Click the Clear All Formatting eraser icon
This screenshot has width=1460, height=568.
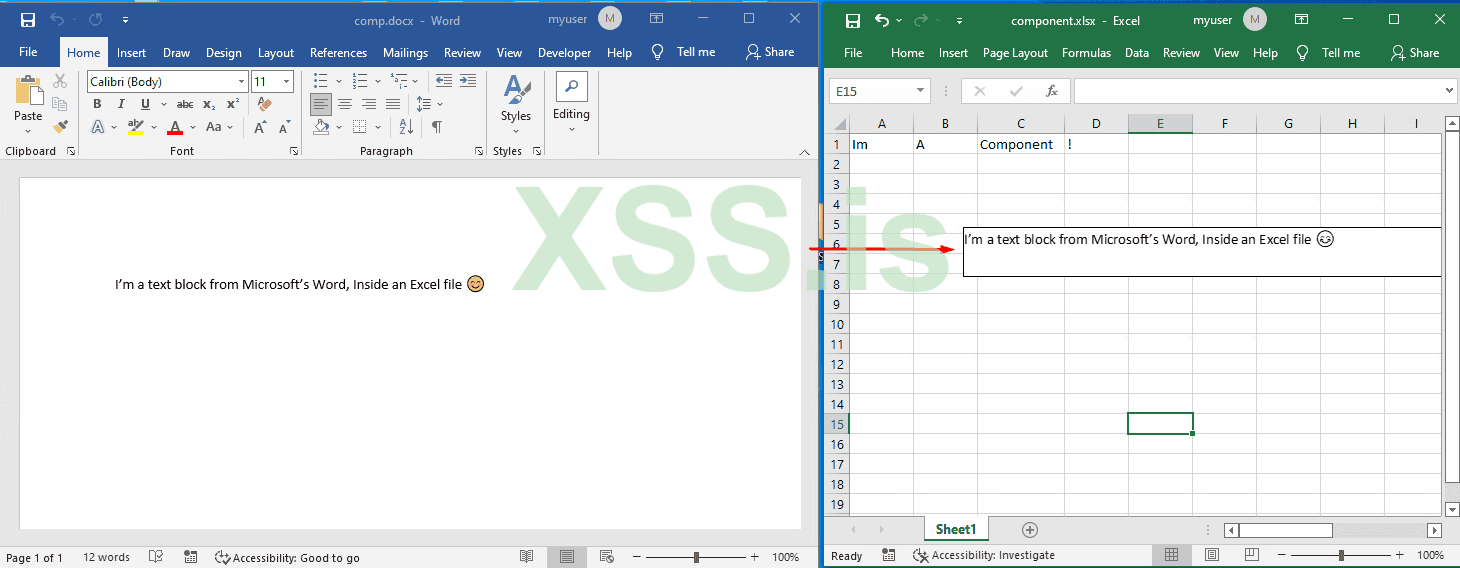264,104
